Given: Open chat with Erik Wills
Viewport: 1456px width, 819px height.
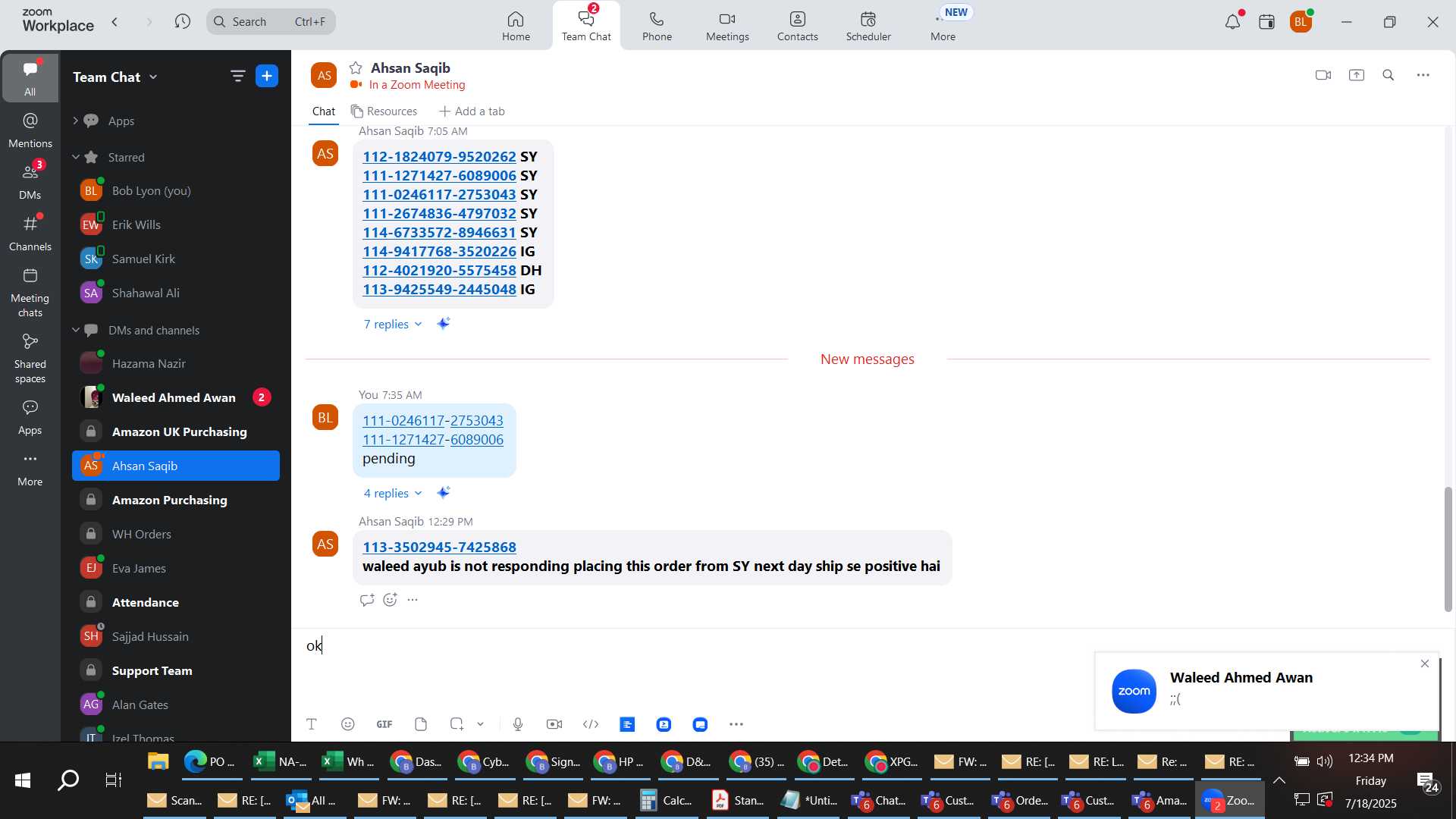Looking at the screenshot, I should [176, 224].
